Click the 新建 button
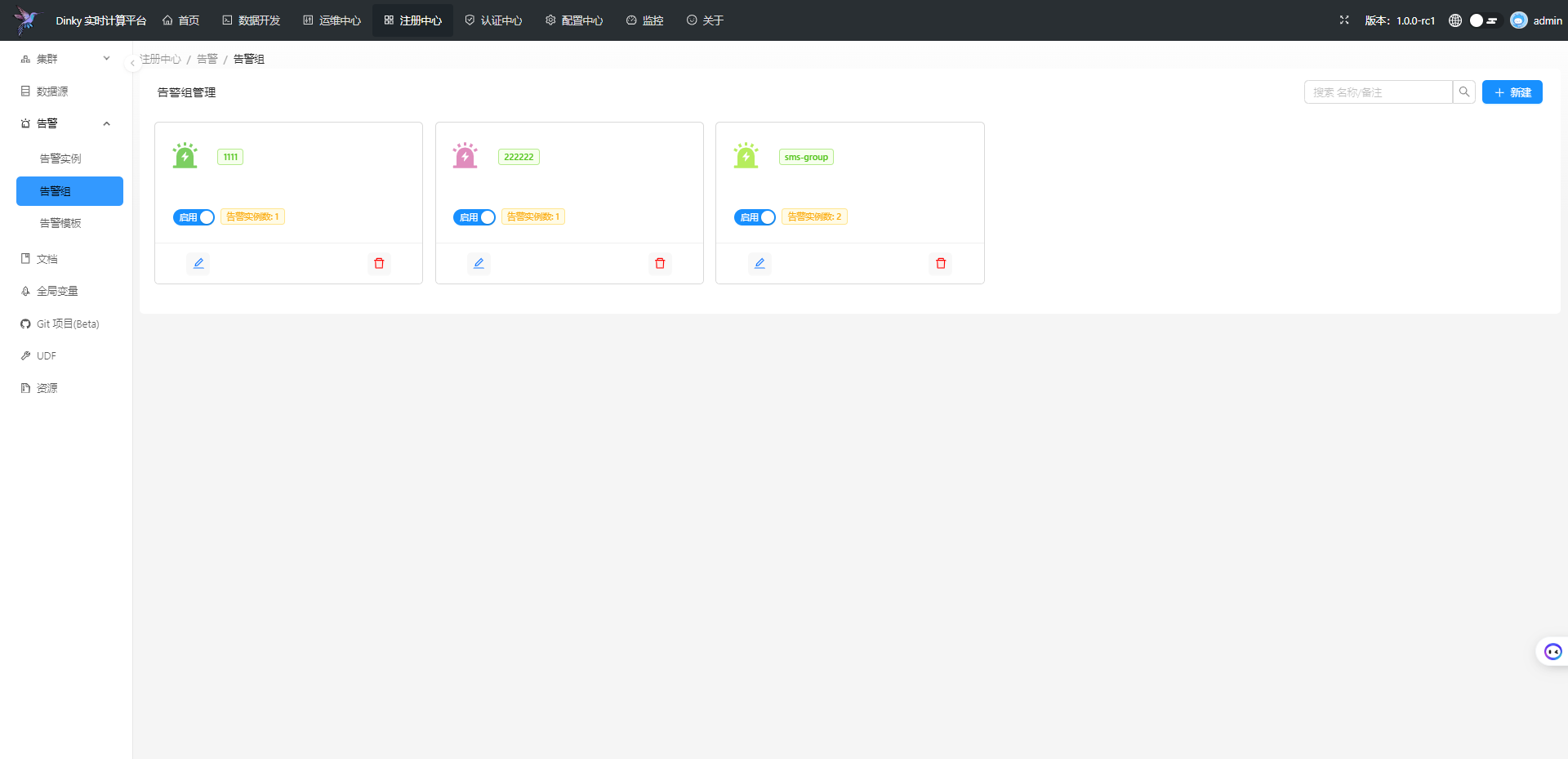Viewport: 1568px width, 759px height. click(x=1512, y=92)
